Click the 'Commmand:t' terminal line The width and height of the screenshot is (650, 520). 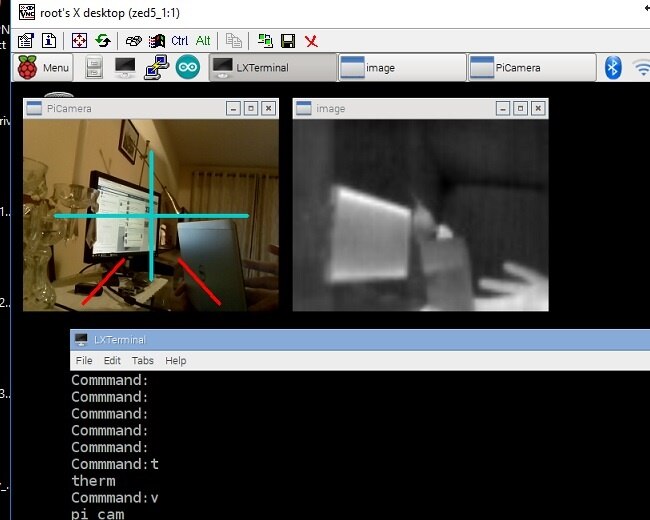[115, 464]
